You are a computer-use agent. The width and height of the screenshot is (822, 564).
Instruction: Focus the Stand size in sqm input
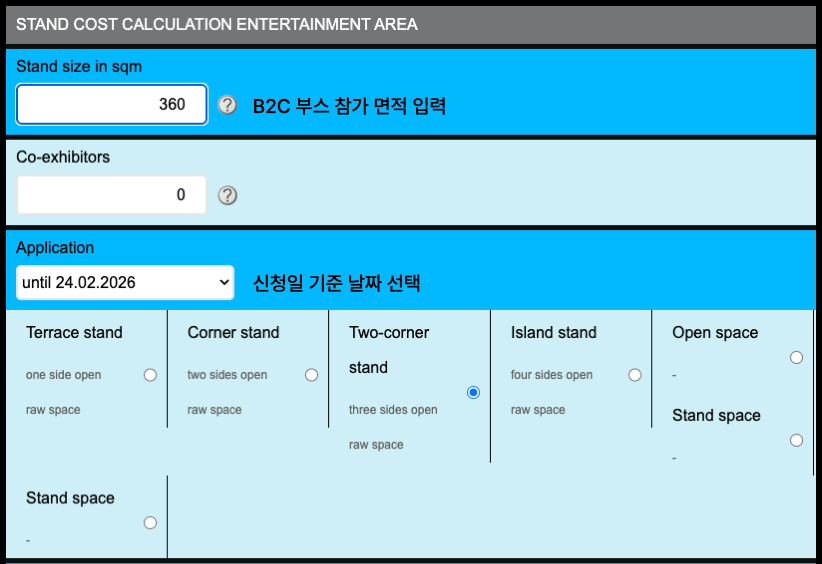click(112, 104)
